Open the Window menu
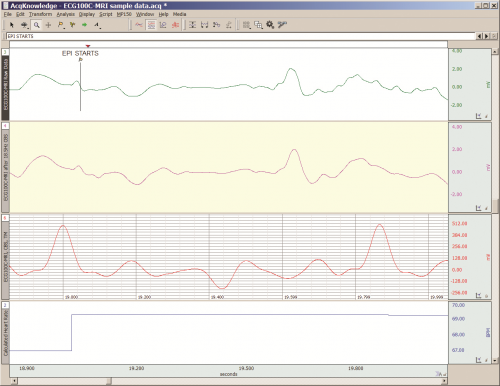Screen dimensions: 500x386 [145, 14]
